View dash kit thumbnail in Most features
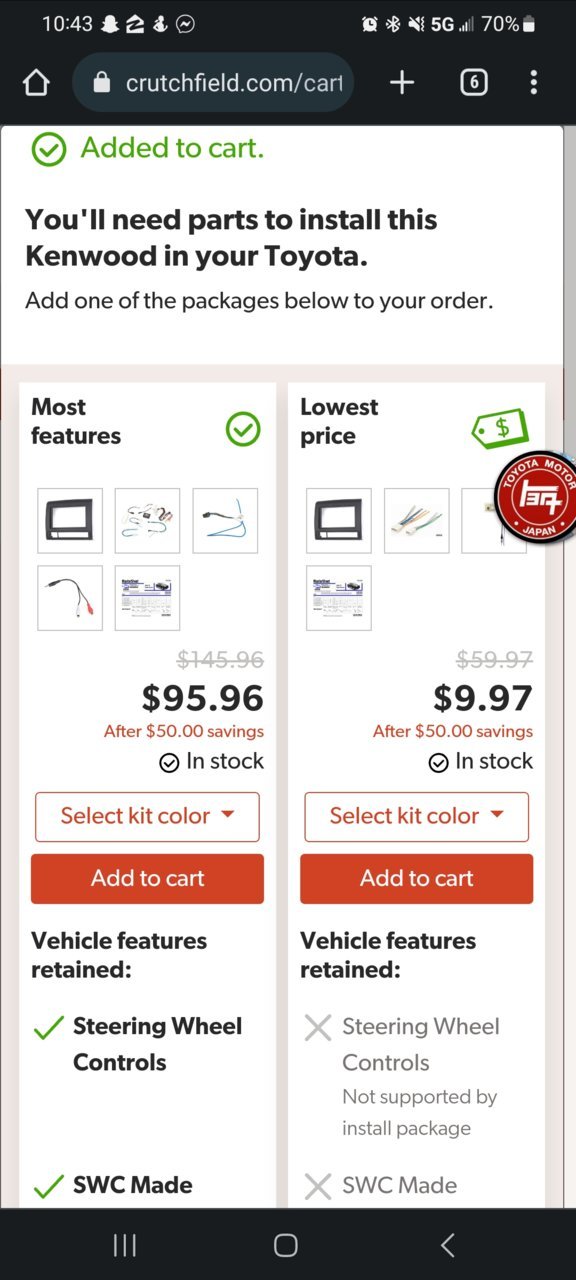 [70, 521]
